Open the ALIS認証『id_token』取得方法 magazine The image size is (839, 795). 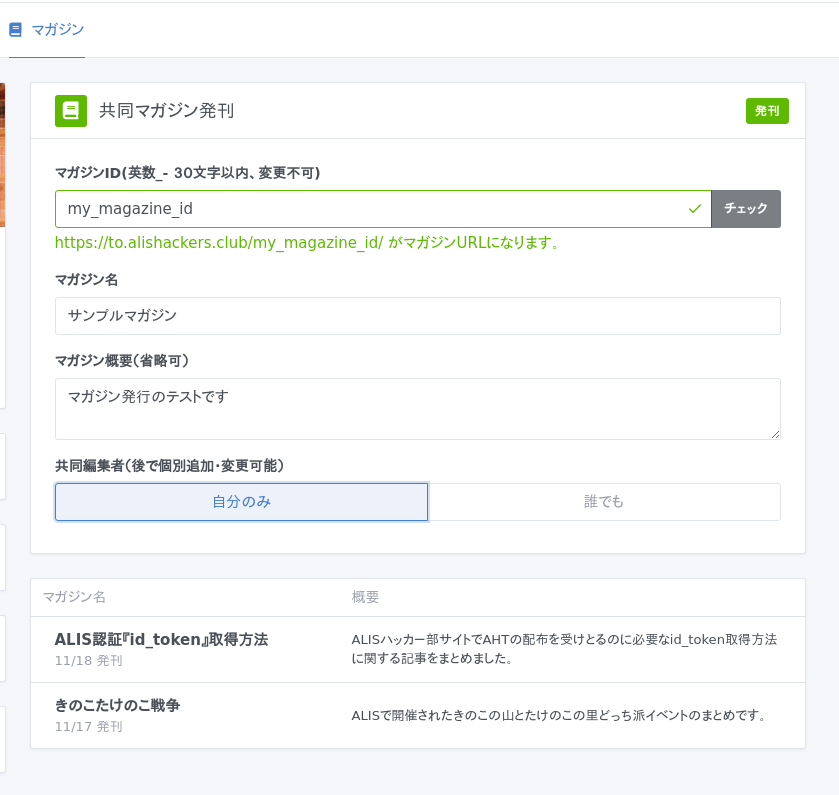click(161, 639)
